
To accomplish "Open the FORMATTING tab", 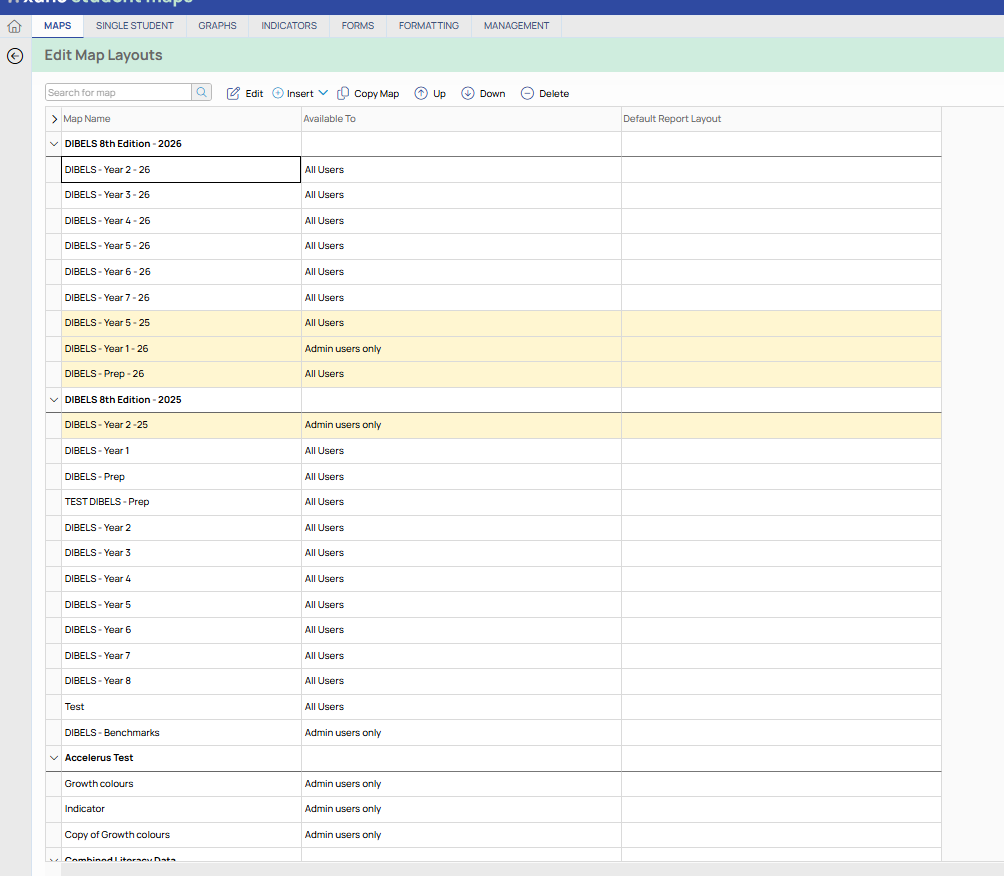I will coord(428,26).
